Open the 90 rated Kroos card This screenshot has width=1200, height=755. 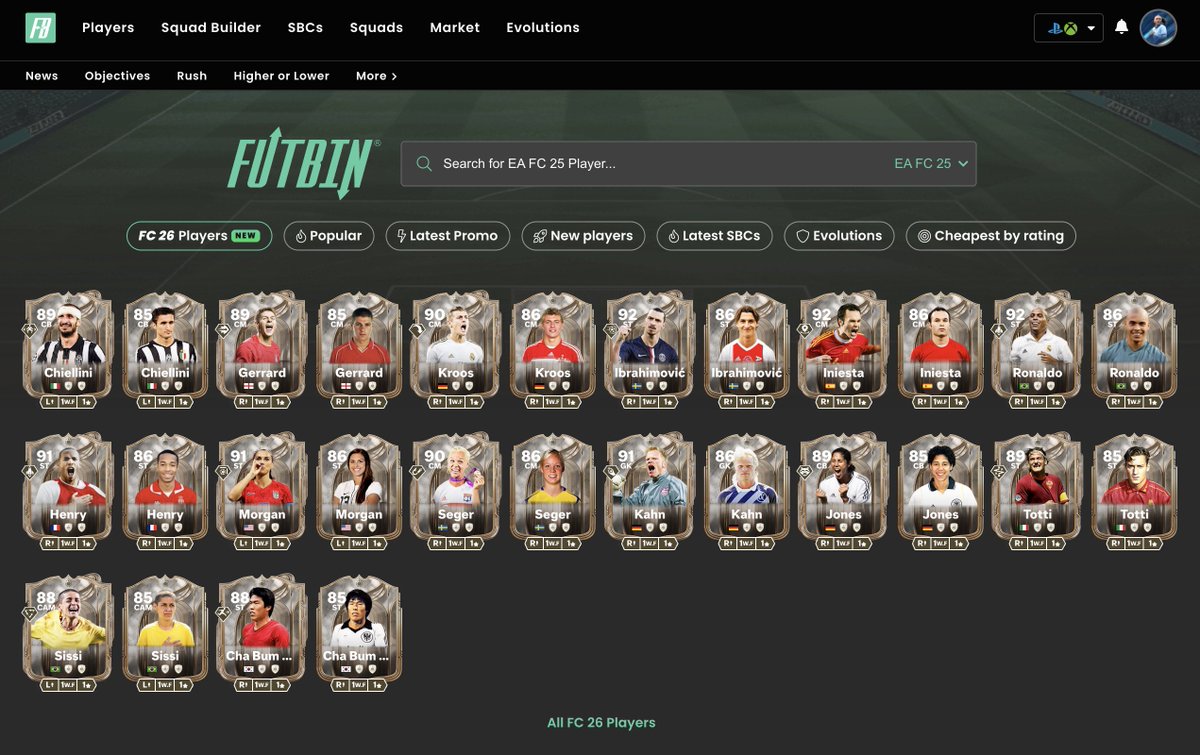pyautogui.click(x=456, y=350)
